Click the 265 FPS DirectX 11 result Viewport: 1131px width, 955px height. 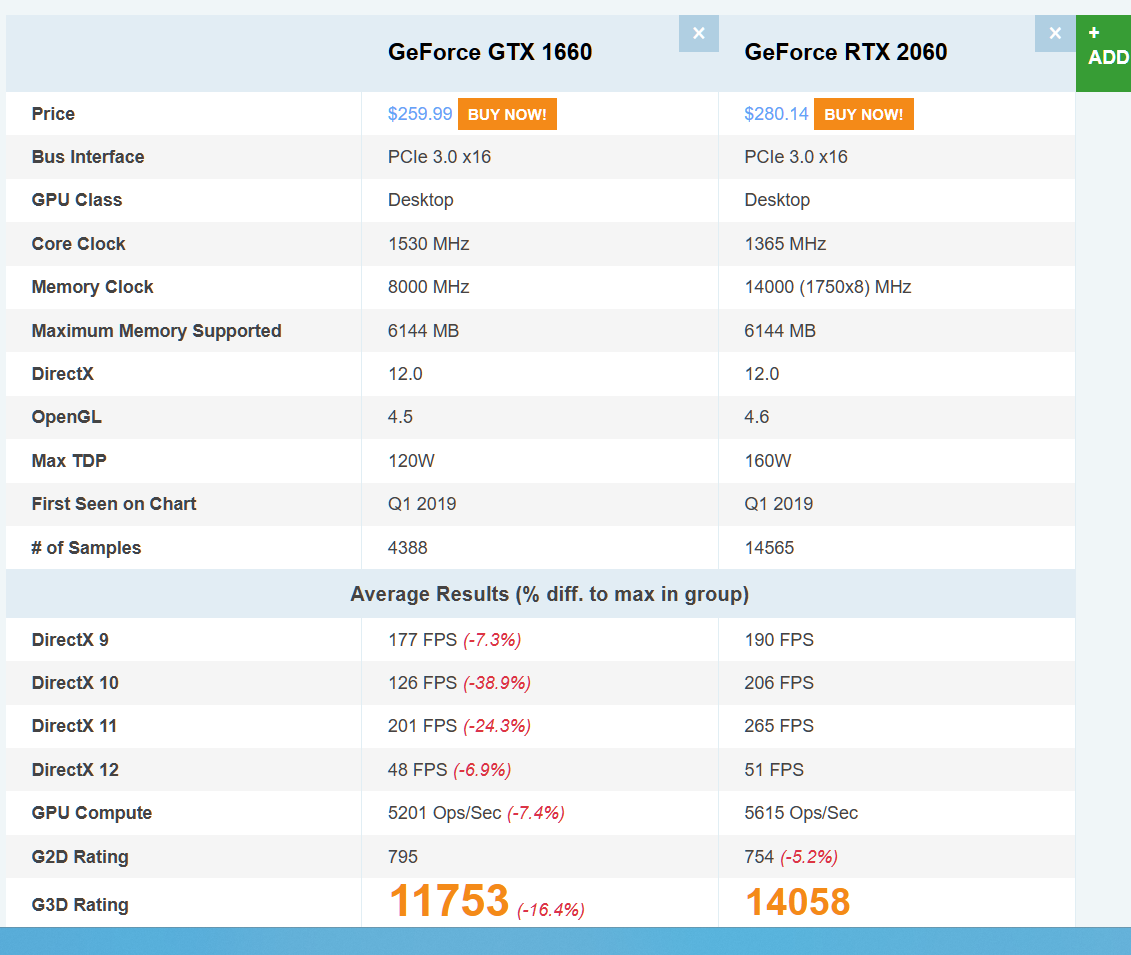[779, 726]
